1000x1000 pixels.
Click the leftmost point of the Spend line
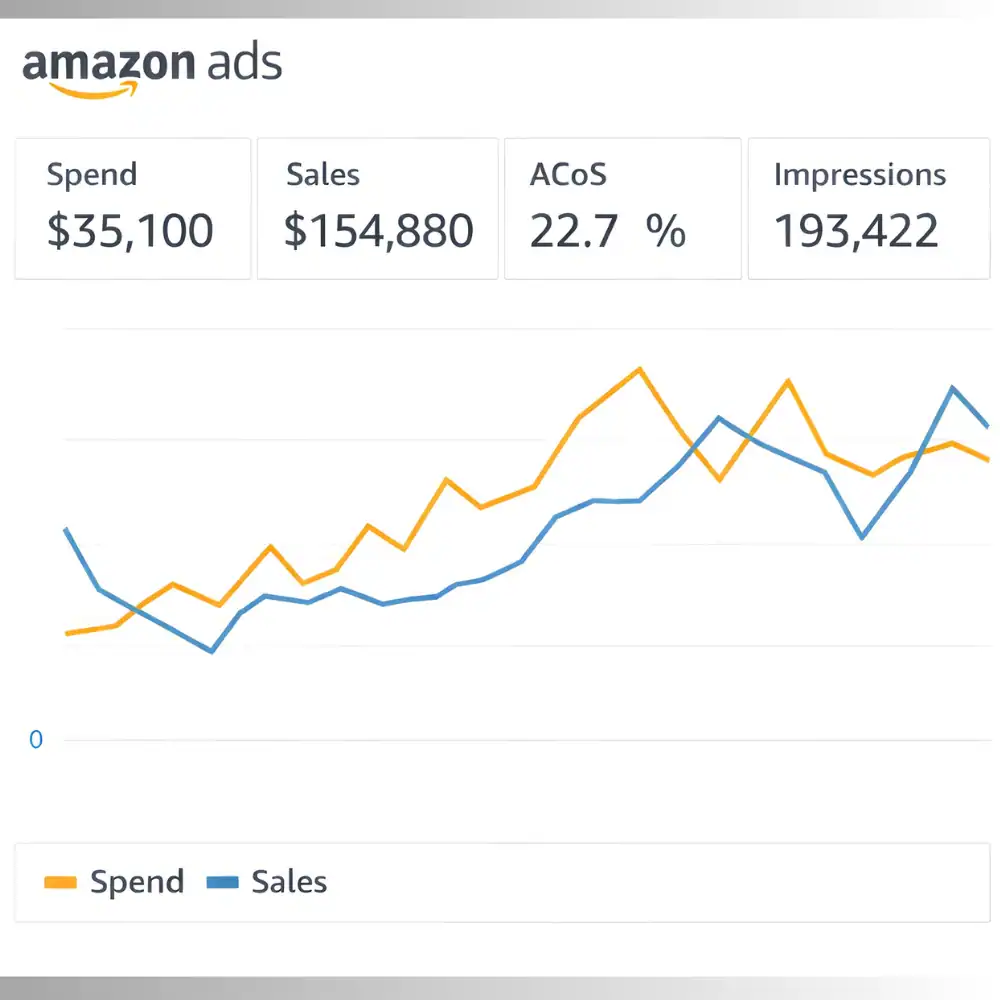pyautogui.click(x=66, y=633)
